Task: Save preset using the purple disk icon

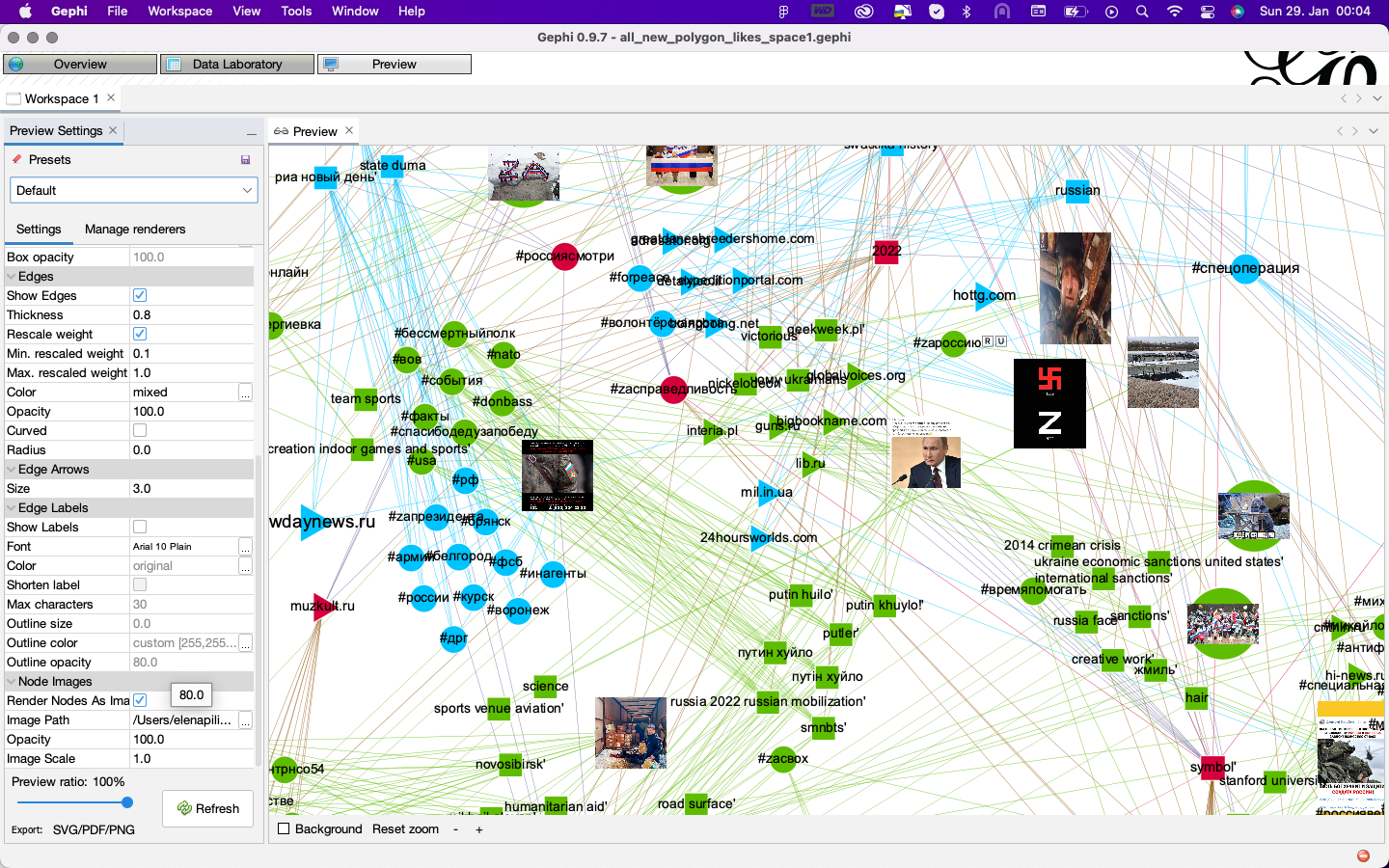Action: point(246,160)
